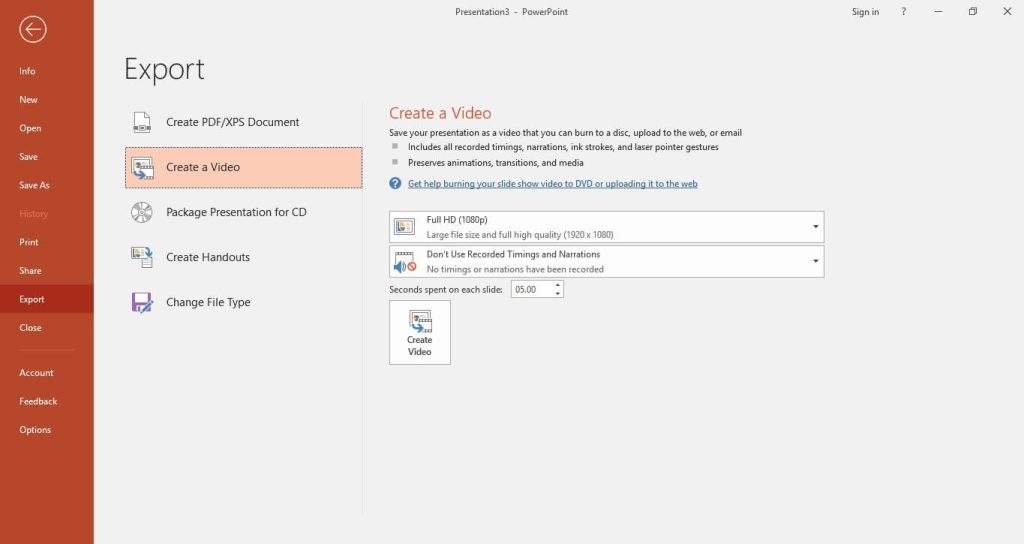The height and width of the screenshot is (544, 1024).
Task: Minimize the PowerPoint window
Action: point(938,12)
